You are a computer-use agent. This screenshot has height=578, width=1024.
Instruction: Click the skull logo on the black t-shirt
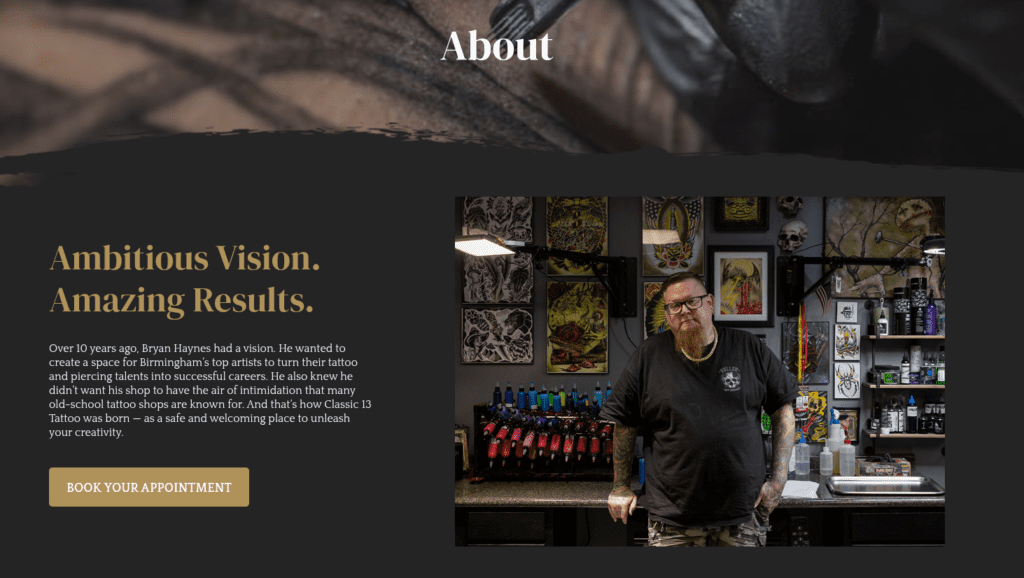730,378
